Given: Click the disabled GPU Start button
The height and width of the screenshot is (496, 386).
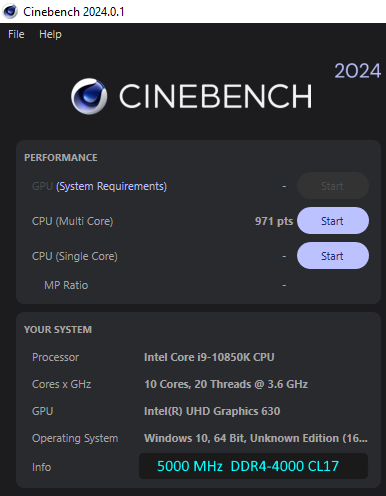Looking at the screenshot, I should 333,186.
